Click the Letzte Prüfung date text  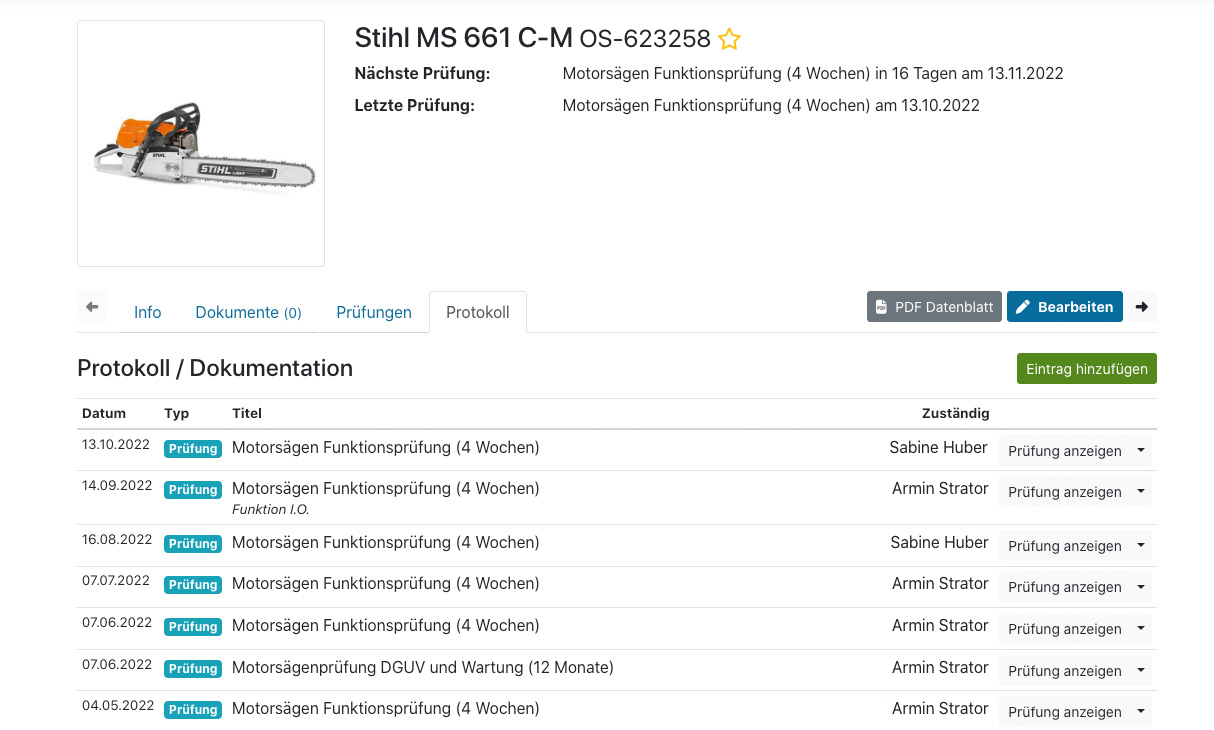pyautogui.click(x=771, y=105)
